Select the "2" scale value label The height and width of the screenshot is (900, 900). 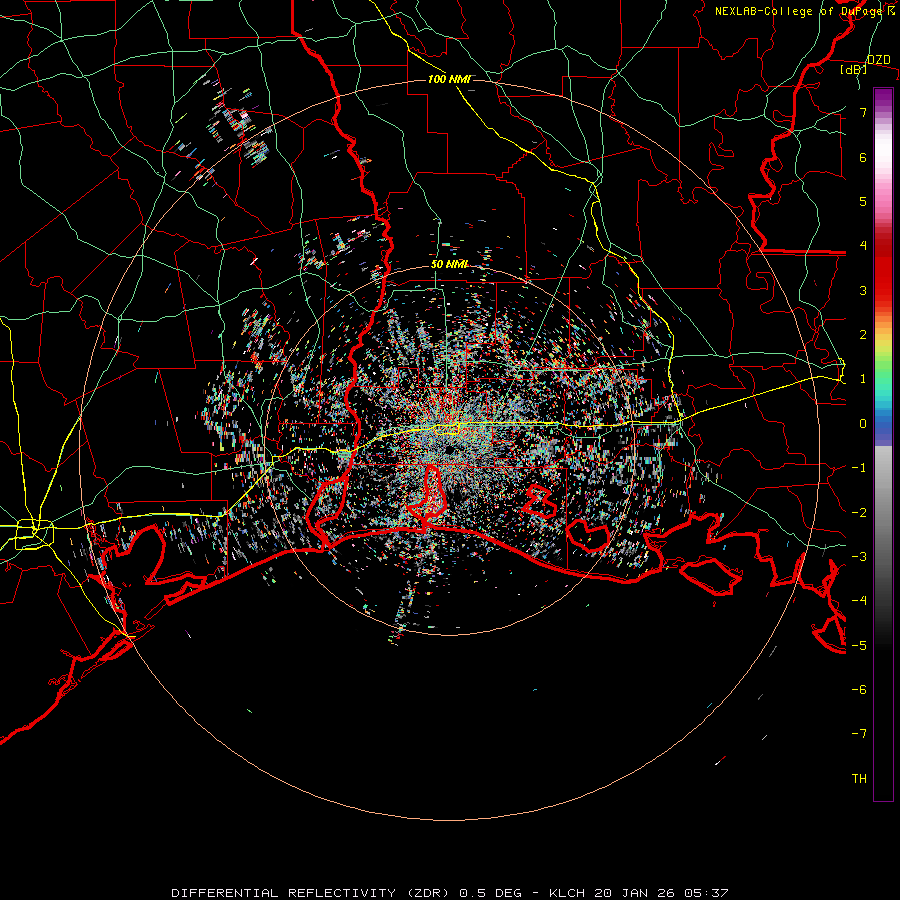(x=863, y=335)
